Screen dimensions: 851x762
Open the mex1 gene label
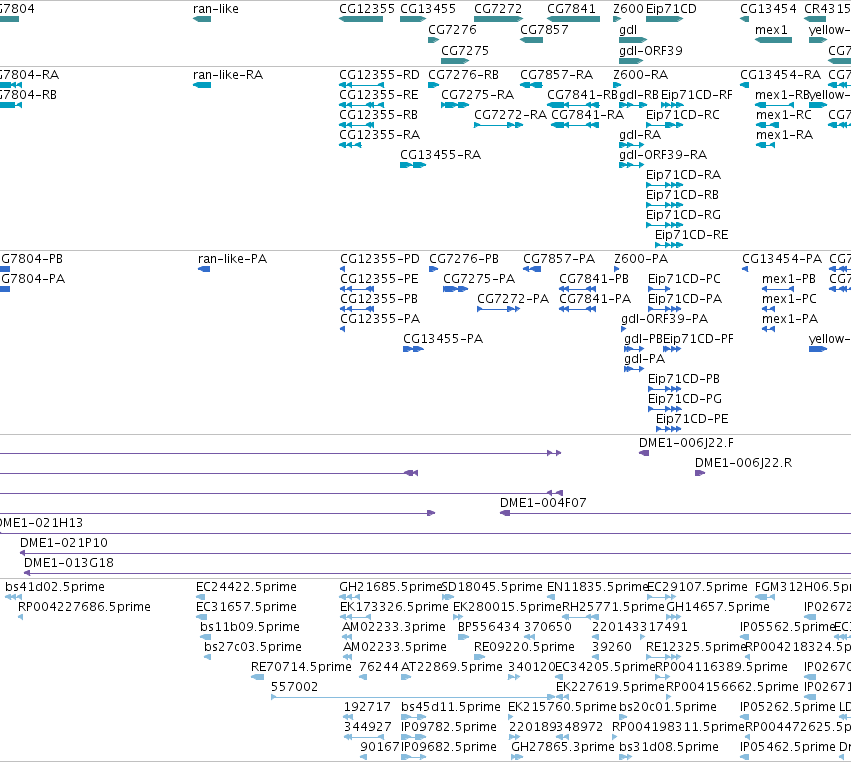click(771, 30)
